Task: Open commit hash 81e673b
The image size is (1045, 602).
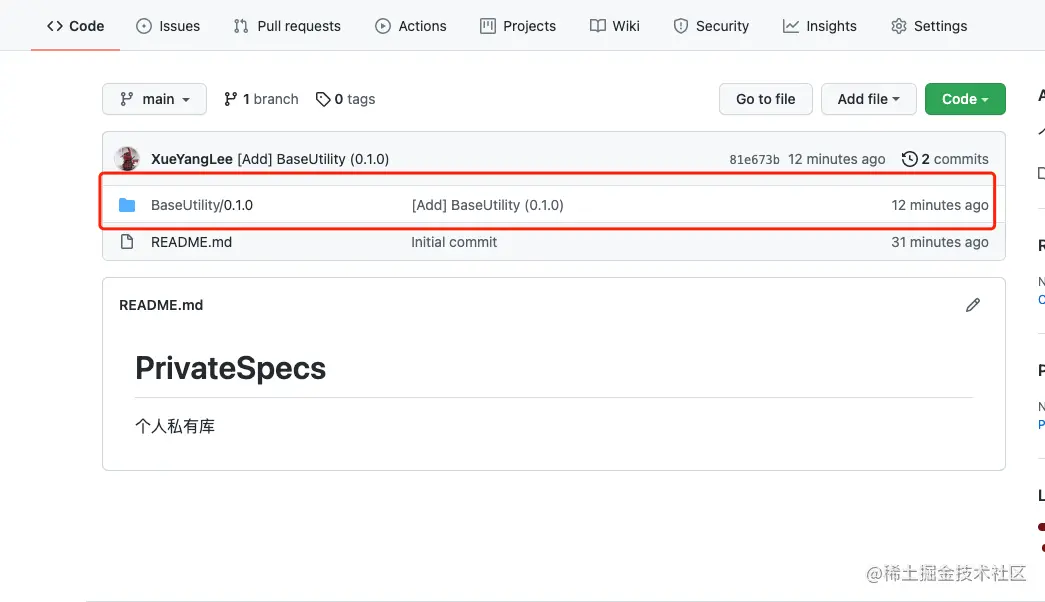Action: tap(755, 159)
